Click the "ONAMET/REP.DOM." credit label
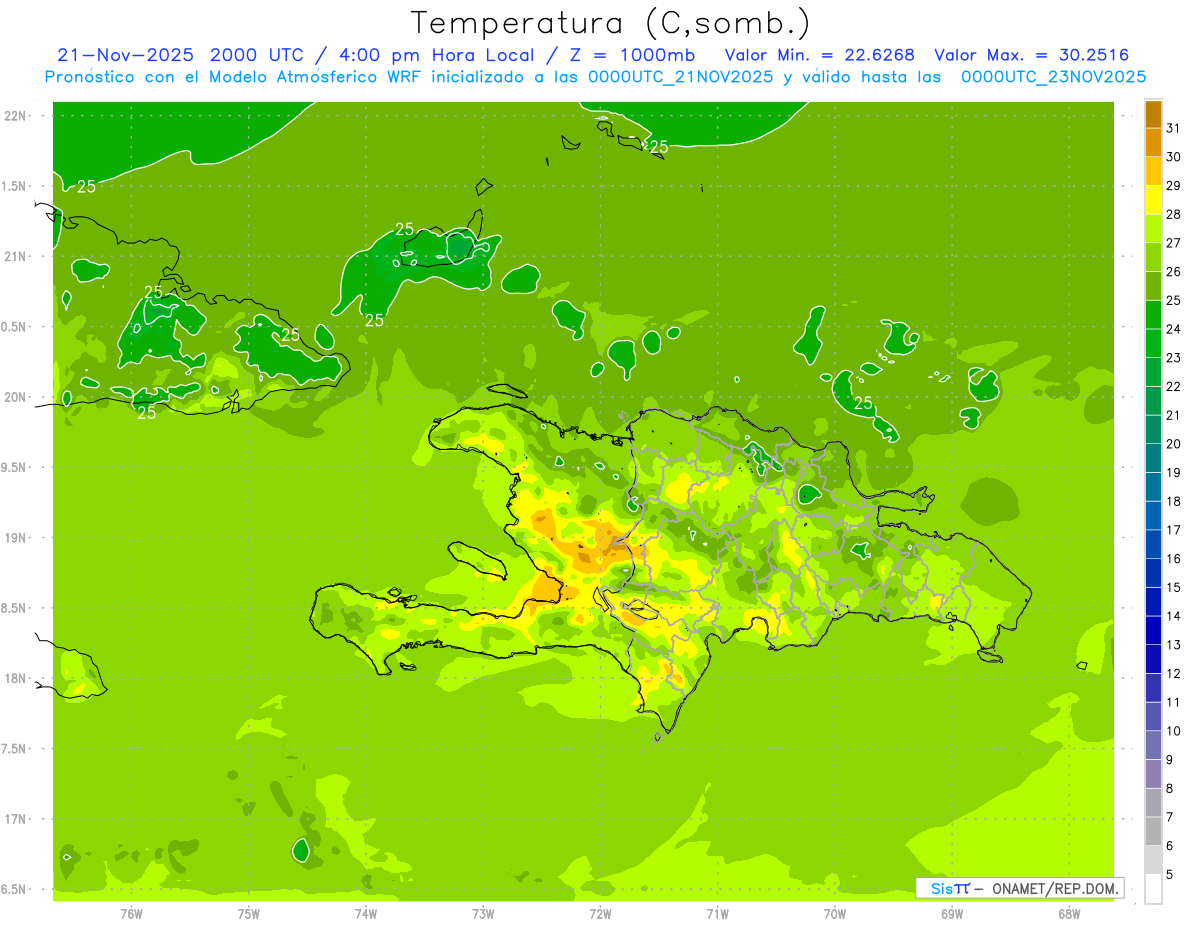This screenshot has height=927, width=1200. [1055, 888]
